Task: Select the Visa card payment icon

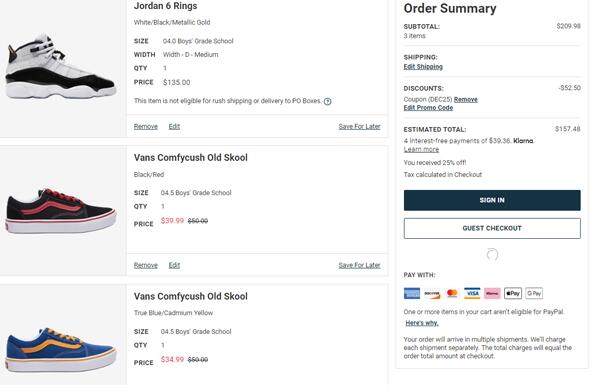Action: pos(472,293)
